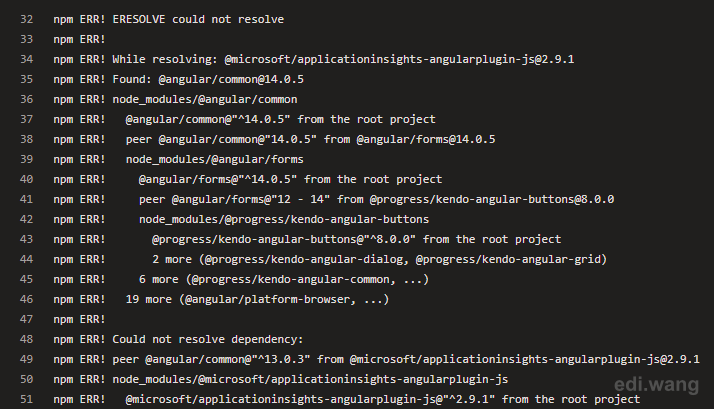
Task: Click '@progress/kendo-angular-buttons@8.0.0' on line 41
Action: point(492,199)
